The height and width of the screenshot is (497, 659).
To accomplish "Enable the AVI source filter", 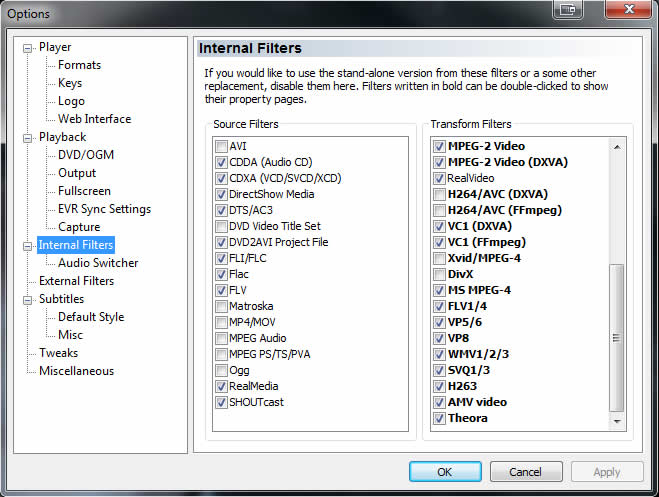I will [x=221, y=147].
